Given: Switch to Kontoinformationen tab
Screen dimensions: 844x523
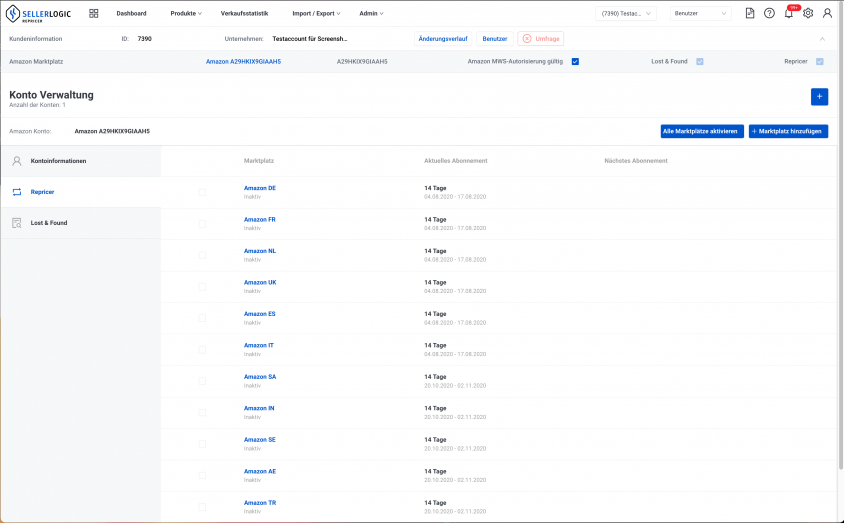Looking at the screenshot, I should (x=81, y=161).
